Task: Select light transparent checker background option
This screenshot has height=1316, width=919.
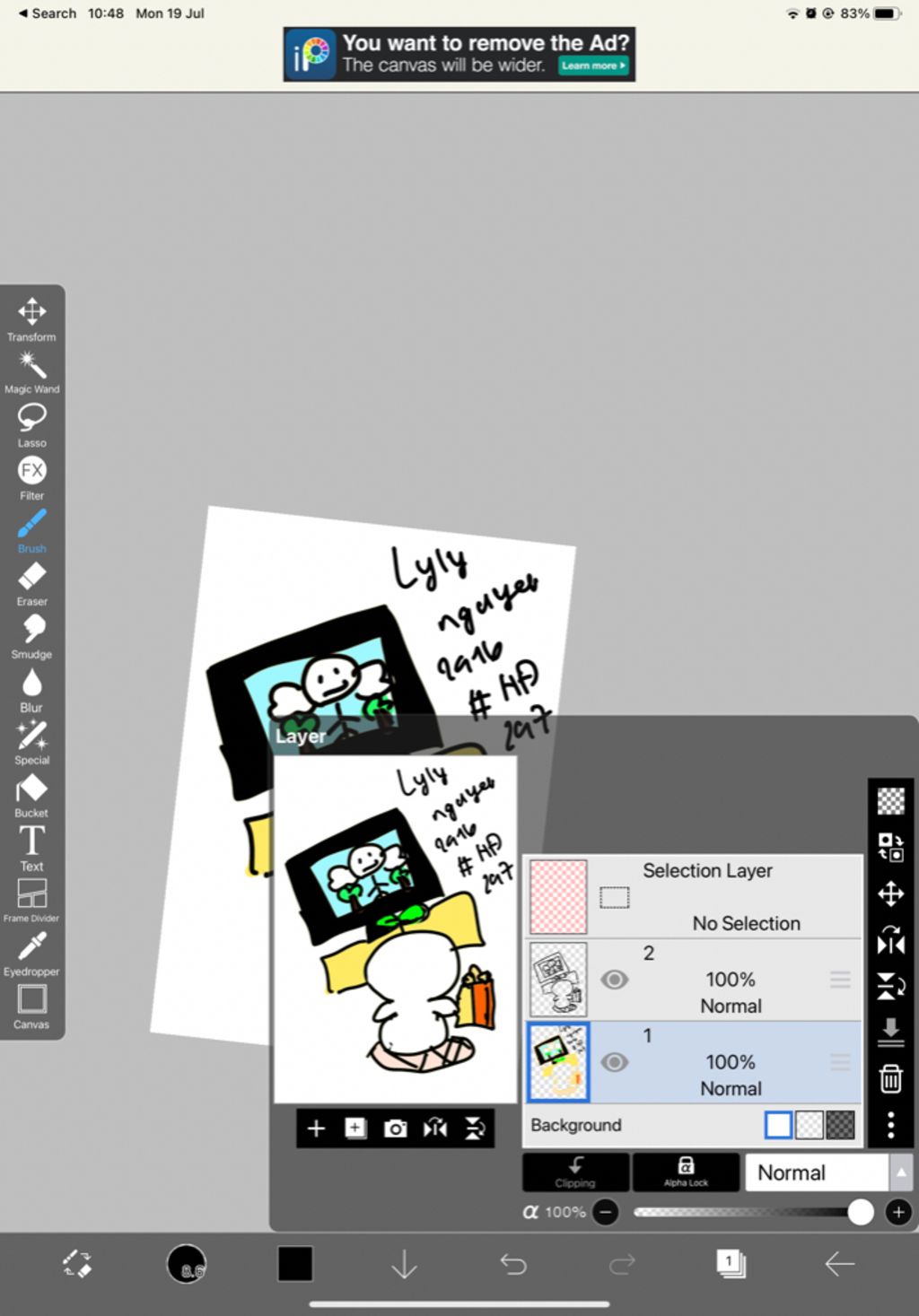Action: coord(810,1125)
